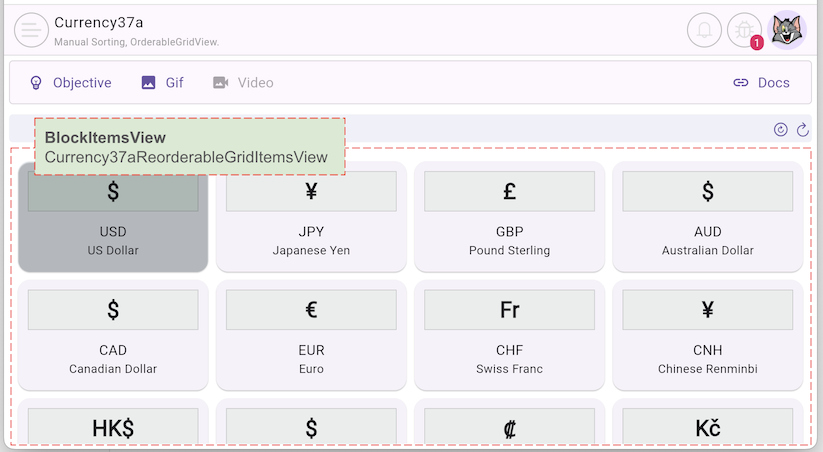Click the refresh arrow icon
This screenshot has height=452, width=823.
pyautogui.click(x=802, y=129)
